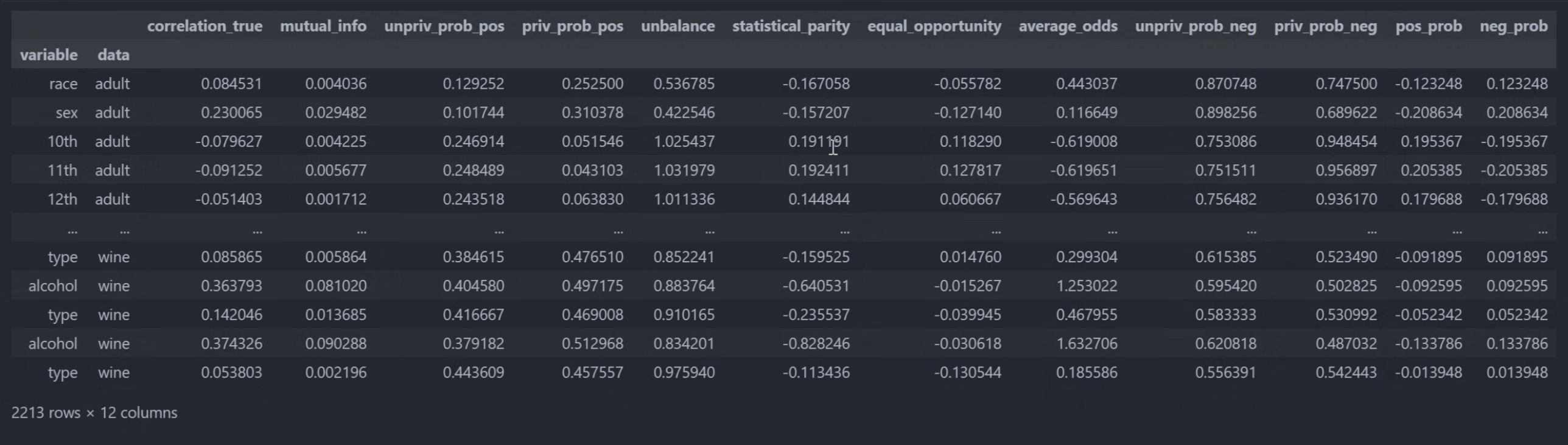Select the 'race' row label
The image size is (1568, 445).
pos(63,83)
